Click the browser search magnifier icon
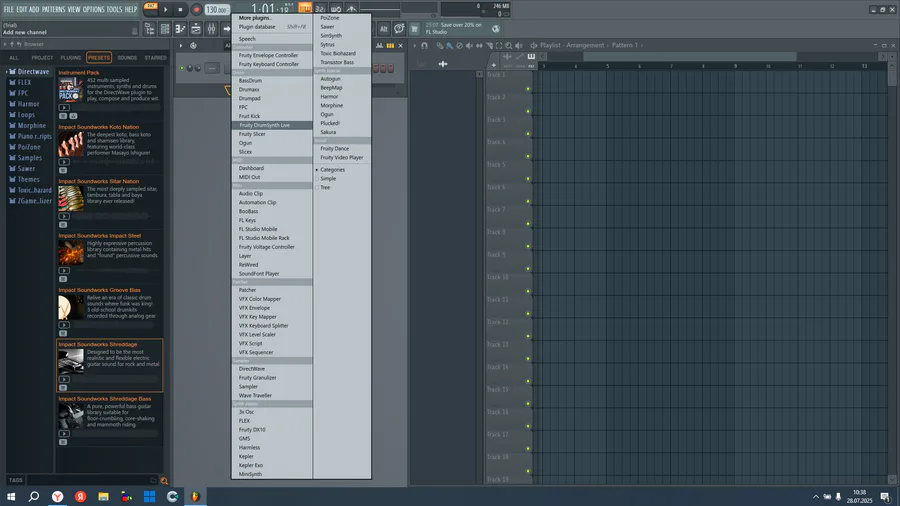900x506 pixels. point(164,481)
